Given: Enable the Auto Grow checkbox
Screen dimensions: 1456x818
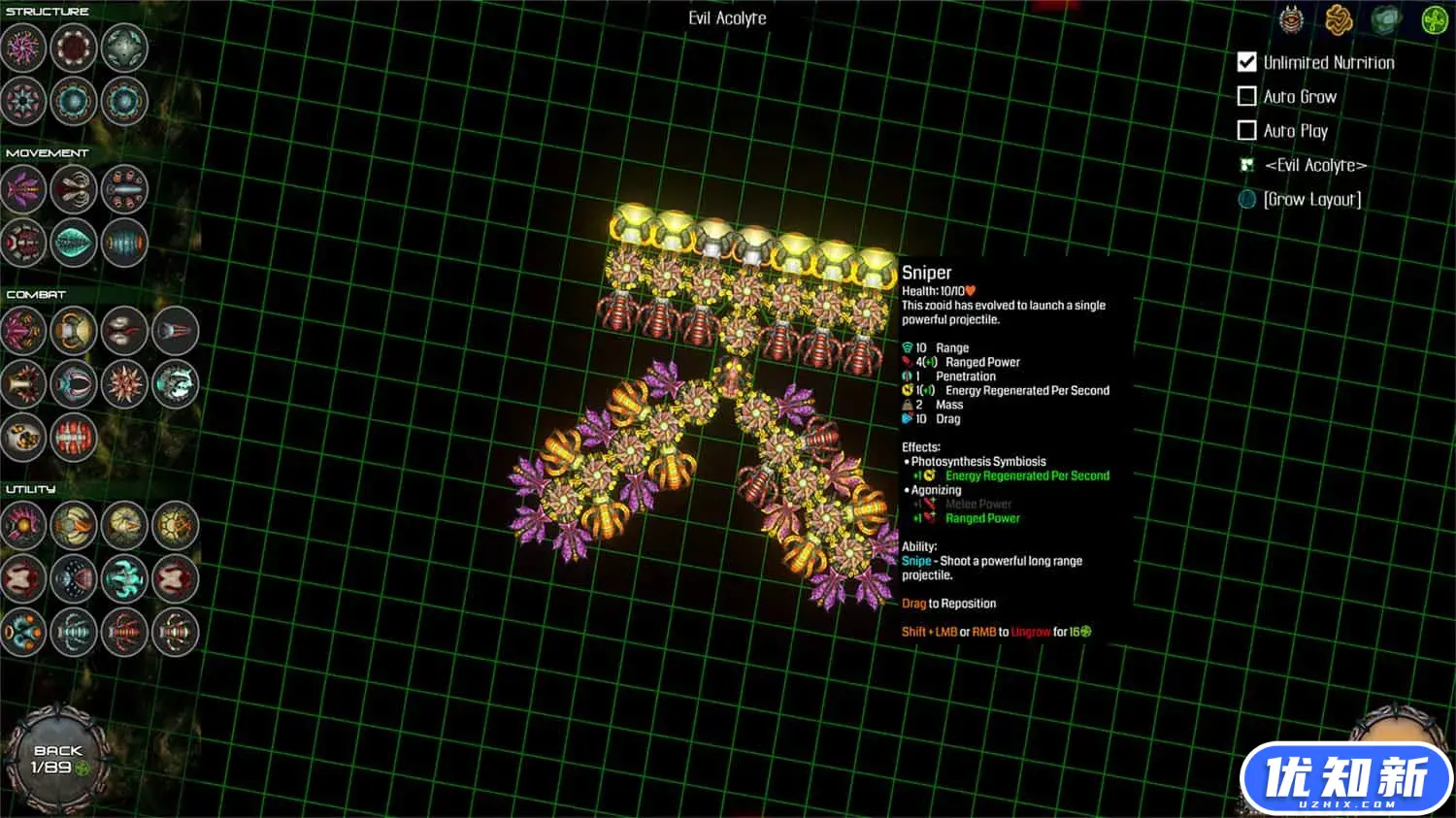Looking at the screenshot, I should click(x=1247, y=96).
